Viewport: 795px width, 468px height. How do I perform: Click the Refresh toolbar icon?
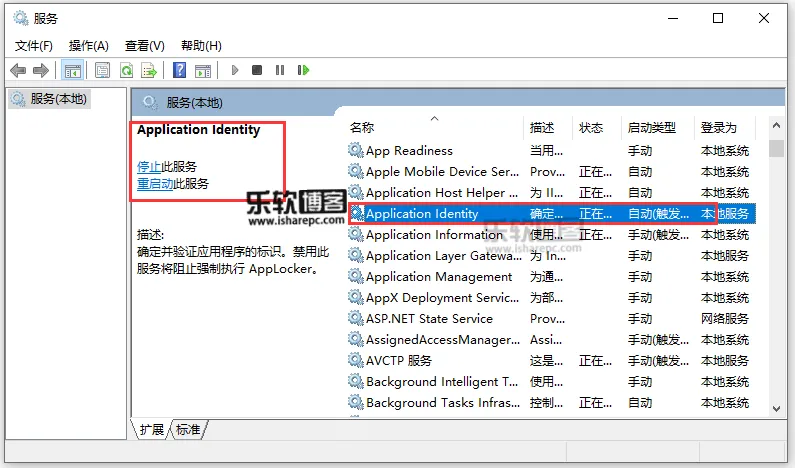[x=126, y=70]
